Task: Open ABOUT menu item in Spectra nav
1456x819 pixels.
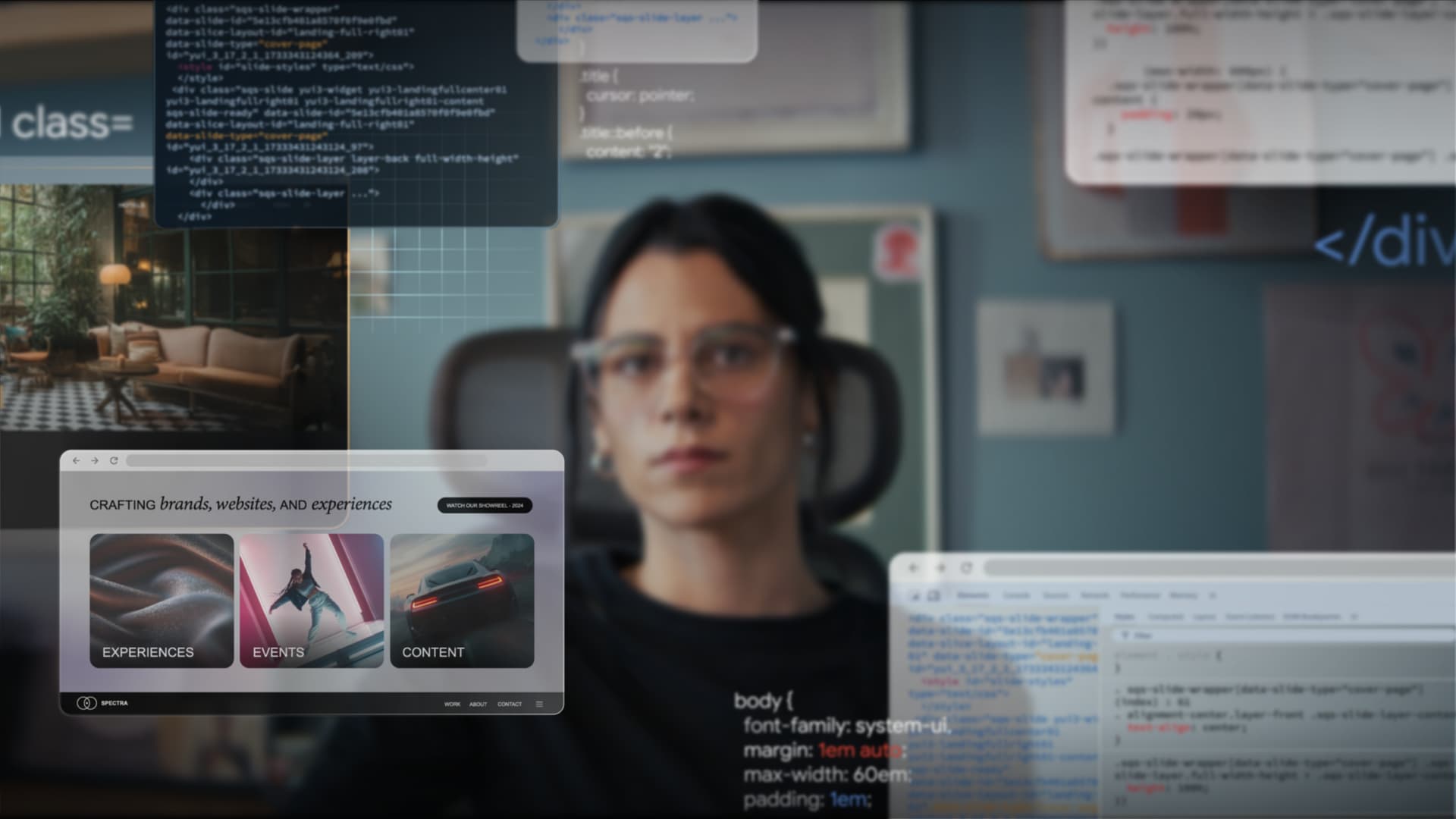Action: (x=479, y=703)
